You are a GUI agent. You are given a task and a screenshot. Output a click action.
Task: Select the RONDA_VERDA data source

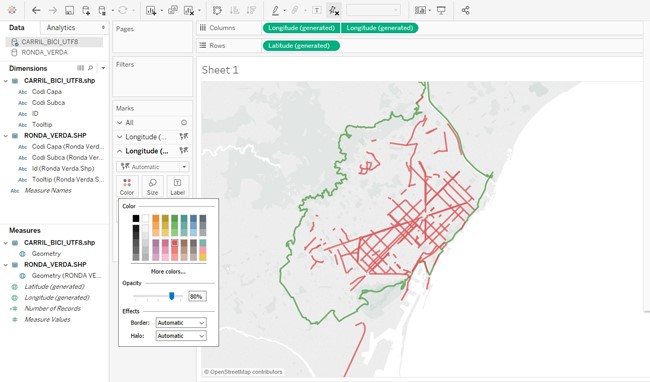point(44,53)
